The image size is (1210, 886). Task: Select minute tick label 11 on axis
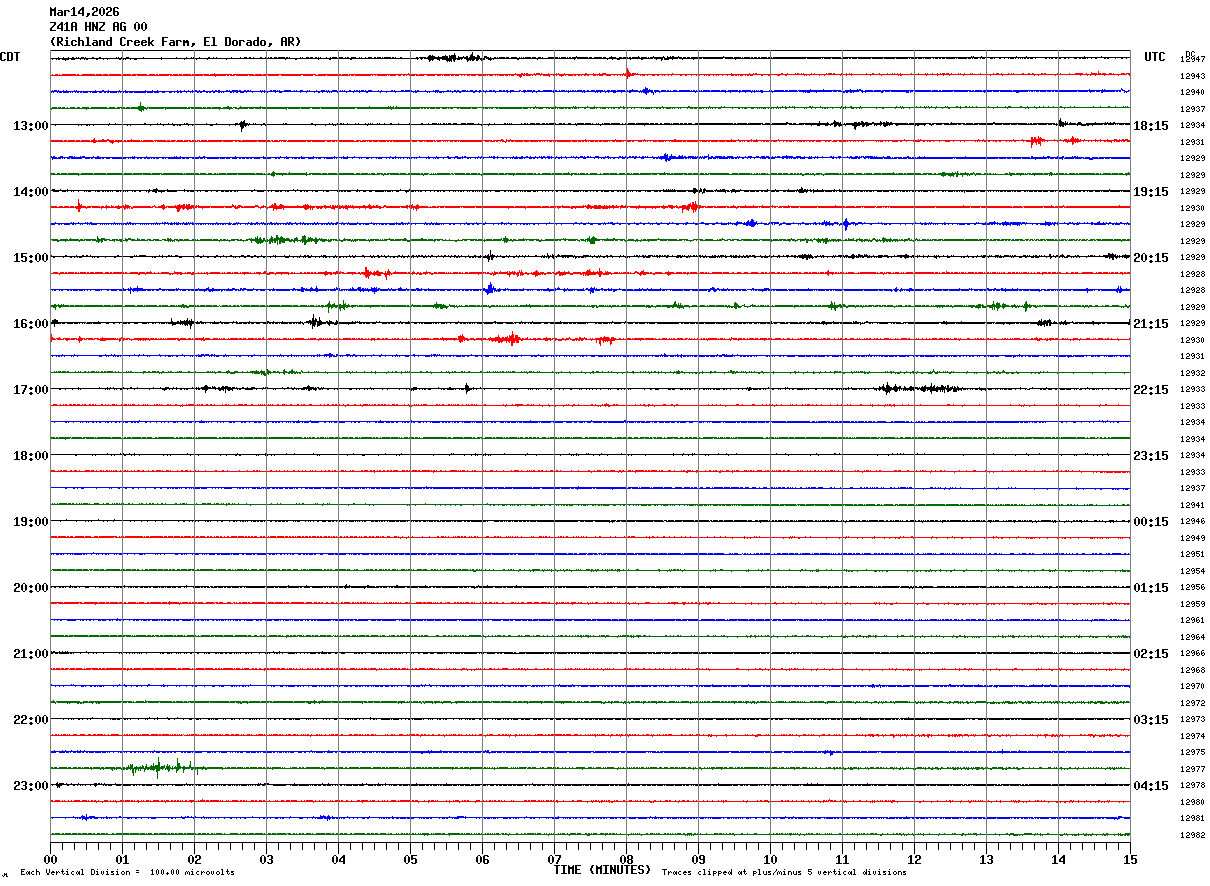click(x=842, y=859)
